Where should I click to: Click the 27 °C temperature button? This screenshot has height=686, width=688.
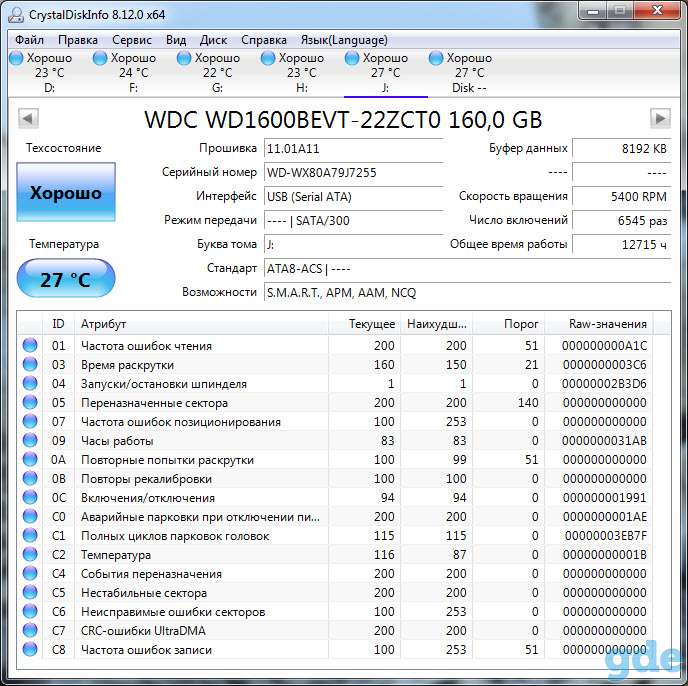click(66, 279)
